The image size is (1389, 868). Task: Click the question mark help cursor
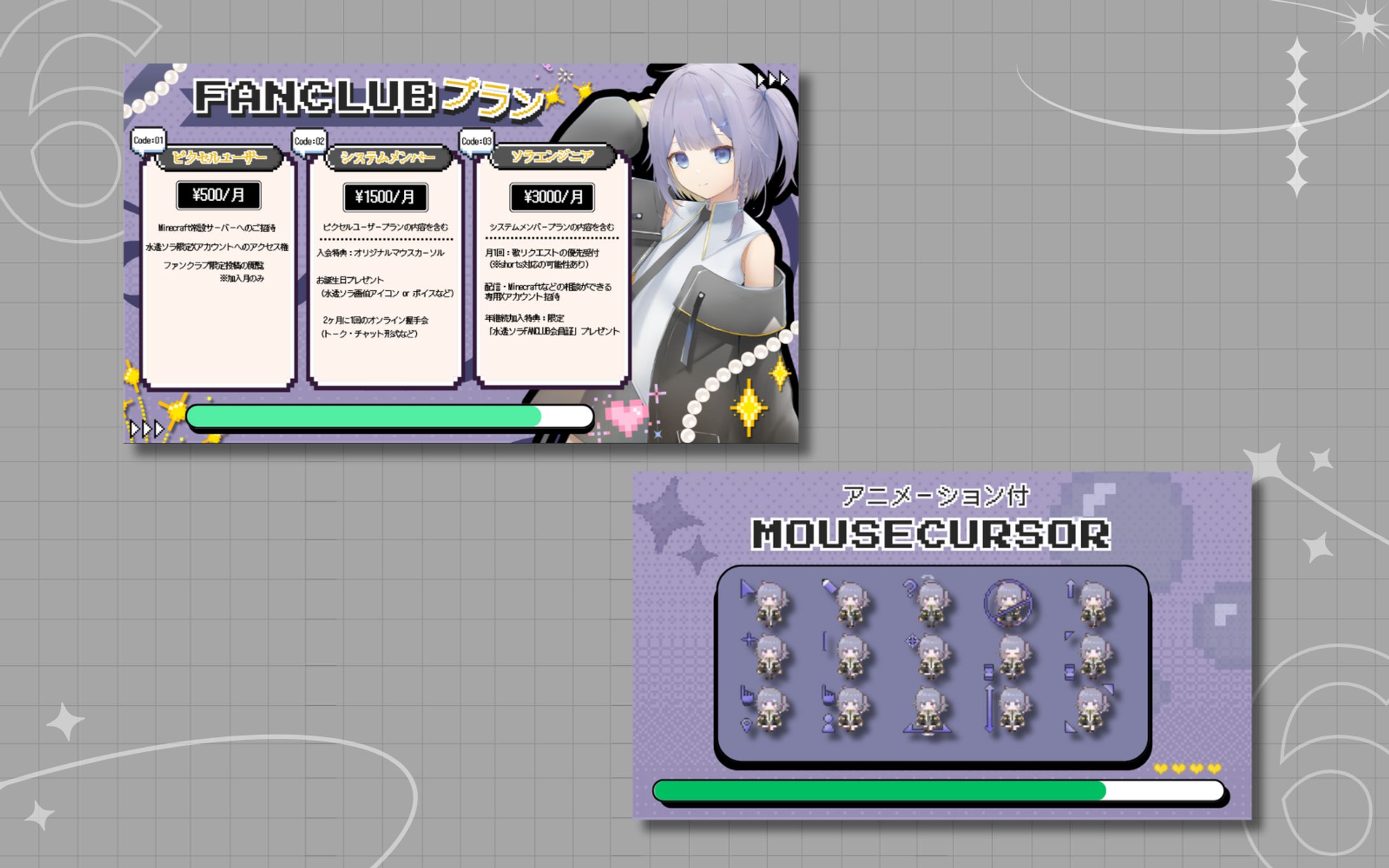[927, 602]
